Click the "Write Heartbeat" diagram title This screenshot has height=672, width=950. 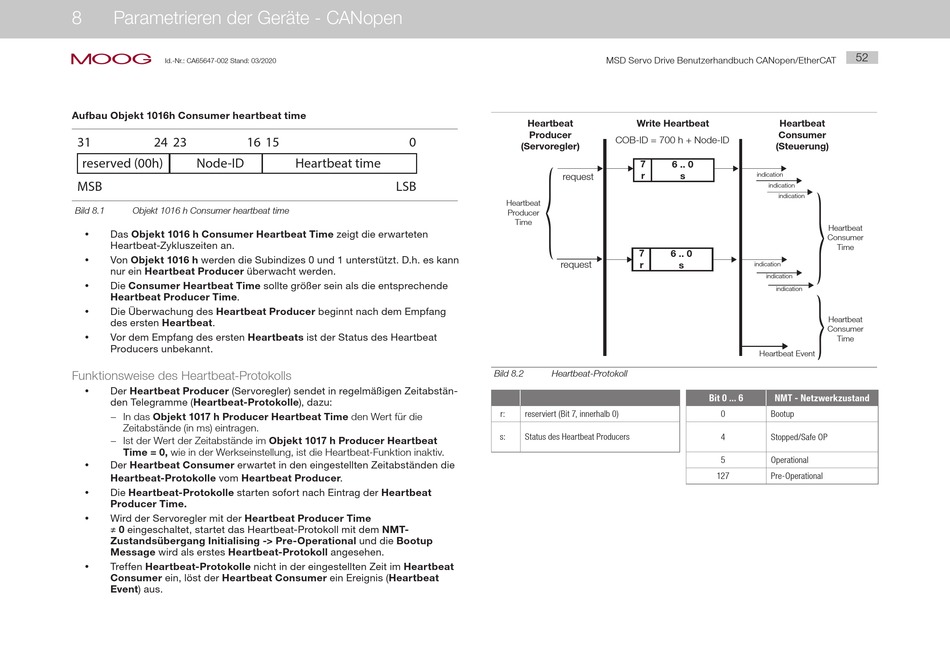click(x=673, y=124)
